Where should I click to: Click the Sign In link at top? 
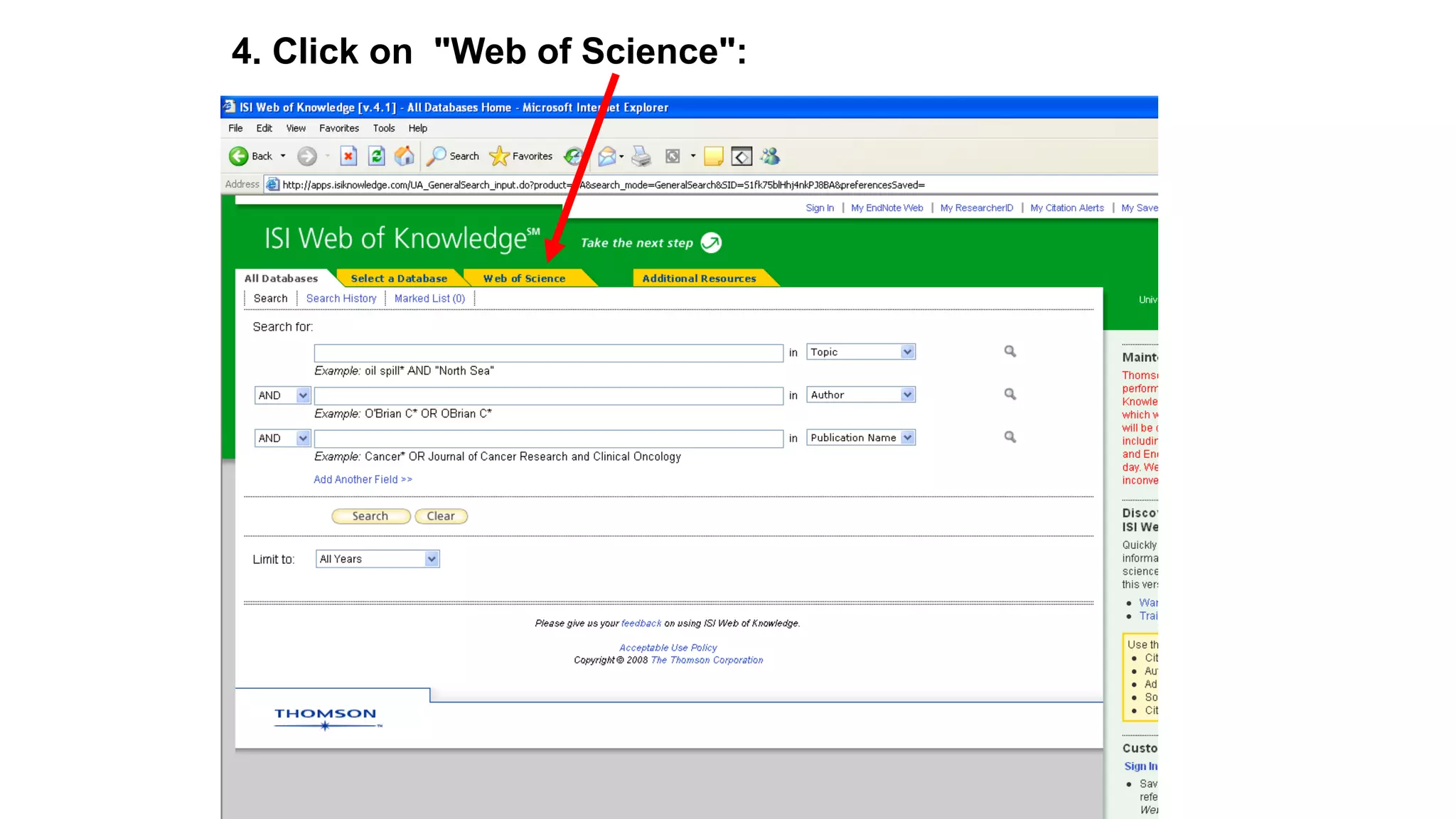pos(820,208)
